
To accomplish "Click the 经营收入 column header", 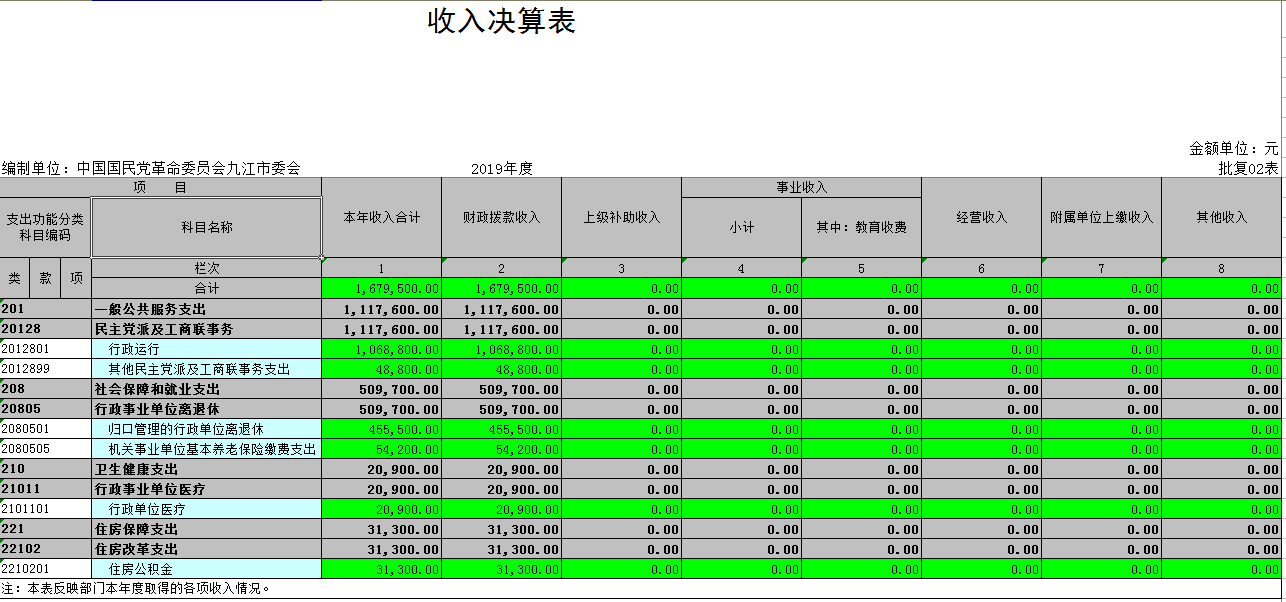I will 981,218.
